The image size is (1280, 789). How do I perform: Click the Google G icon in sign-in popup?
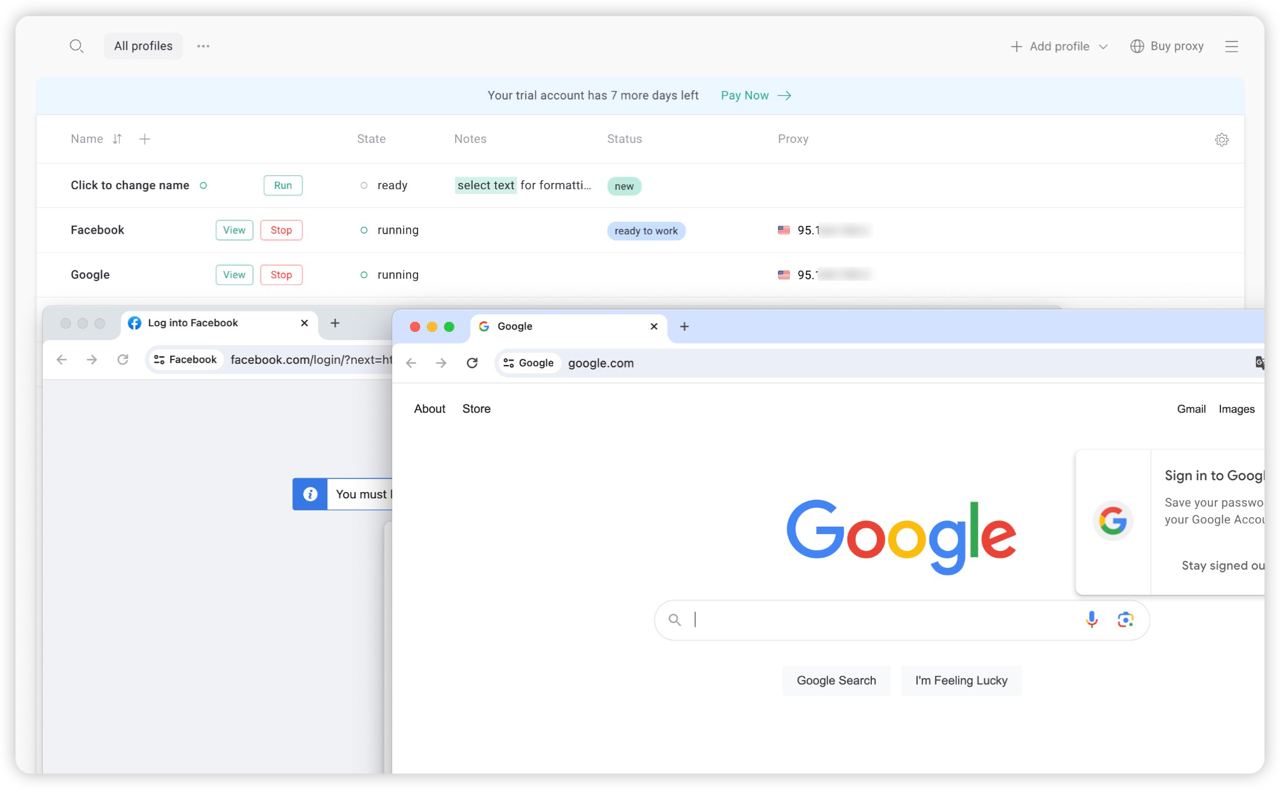(x=1113, y=520)
